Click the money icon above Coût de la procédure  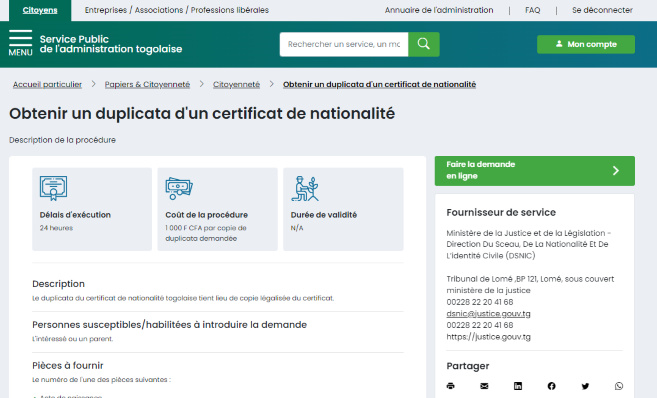click(x=179, y=189)
